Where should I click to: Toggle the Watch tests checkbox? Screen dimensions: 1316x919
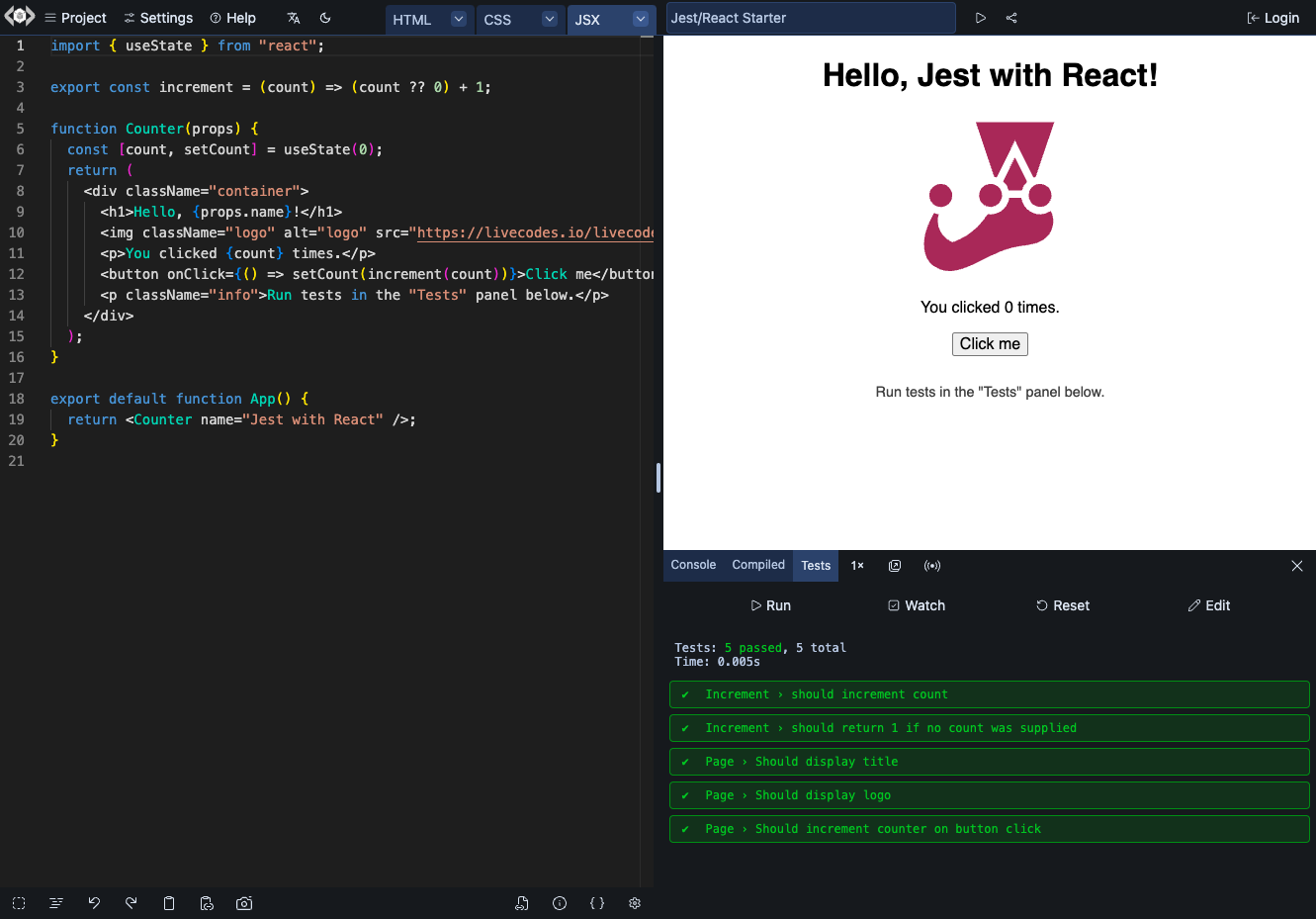[917, 605]
